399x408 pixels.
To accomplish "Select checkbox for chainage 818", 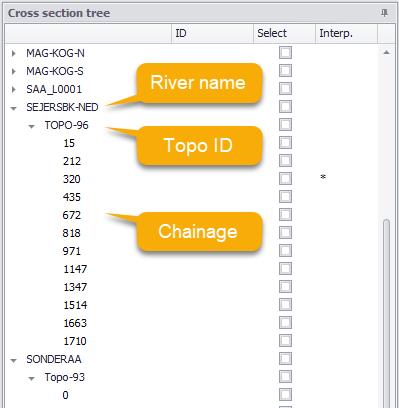I will click(285, 233).
